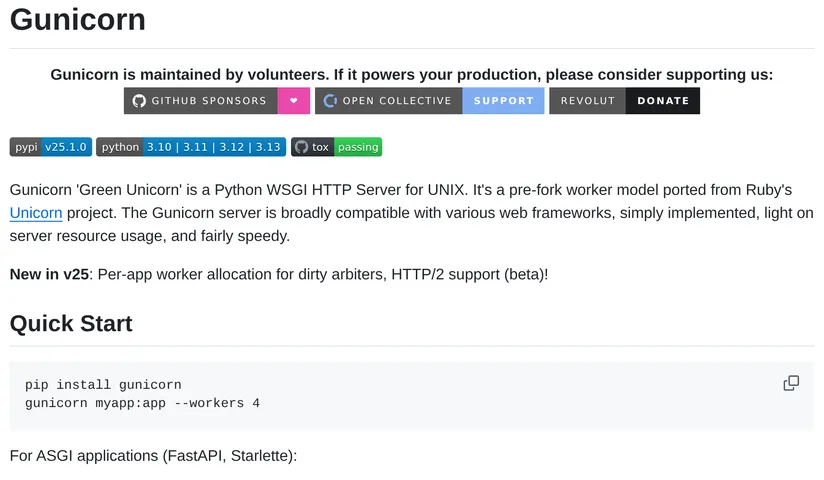Open the Unicorn project link

(36, 213)
